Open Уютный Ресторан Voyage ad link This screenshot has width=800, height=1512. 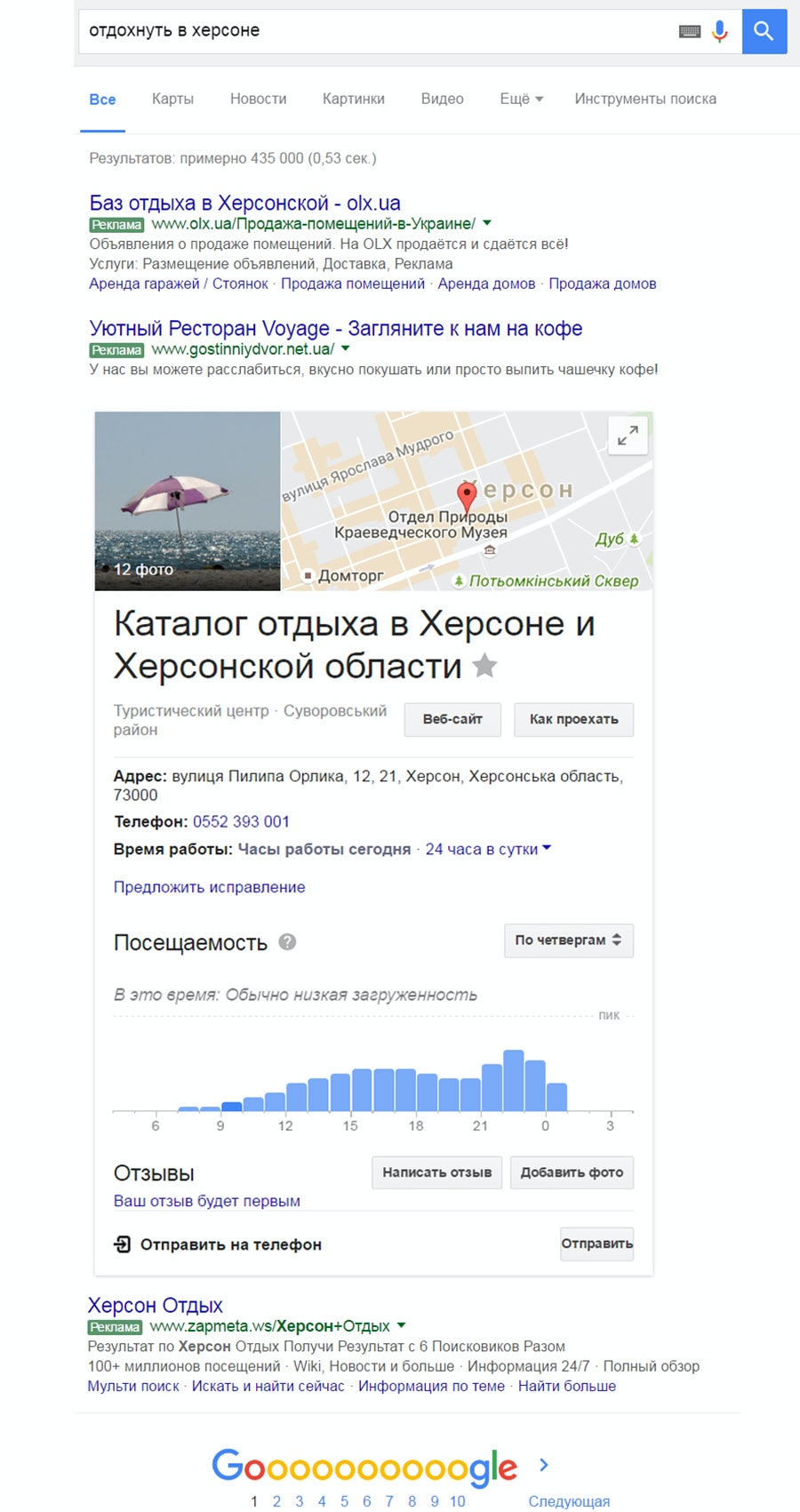tap(336, 328)
